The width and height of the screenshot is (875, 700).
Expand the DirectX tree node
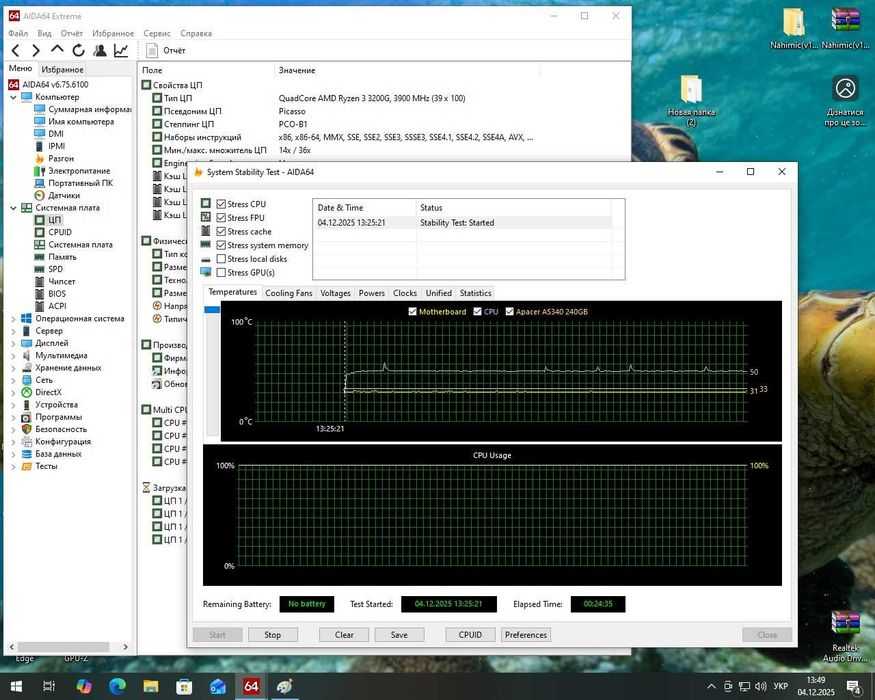(x=13, y=392)
